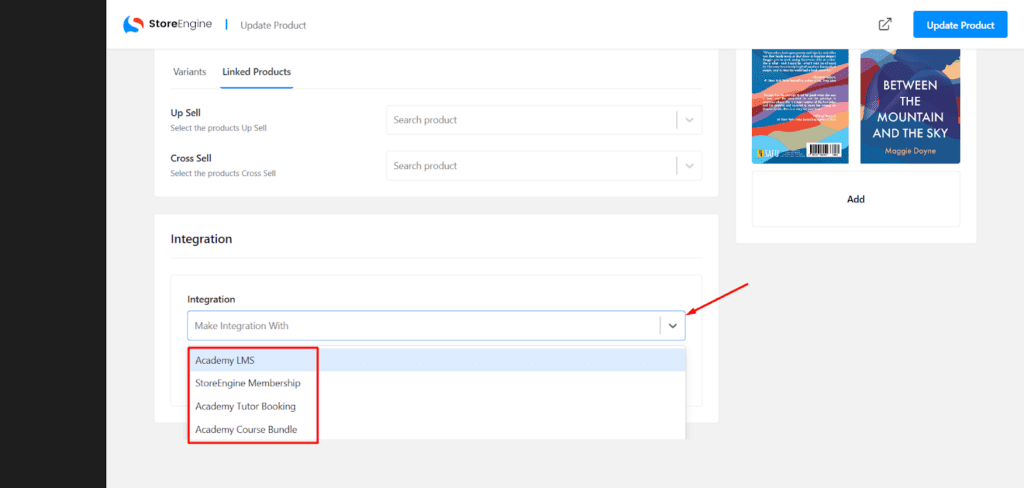The height and width of the screenshot is (488, 1024).
Task: Choose Academy LMS option
Action: click(x=436, y=360)
